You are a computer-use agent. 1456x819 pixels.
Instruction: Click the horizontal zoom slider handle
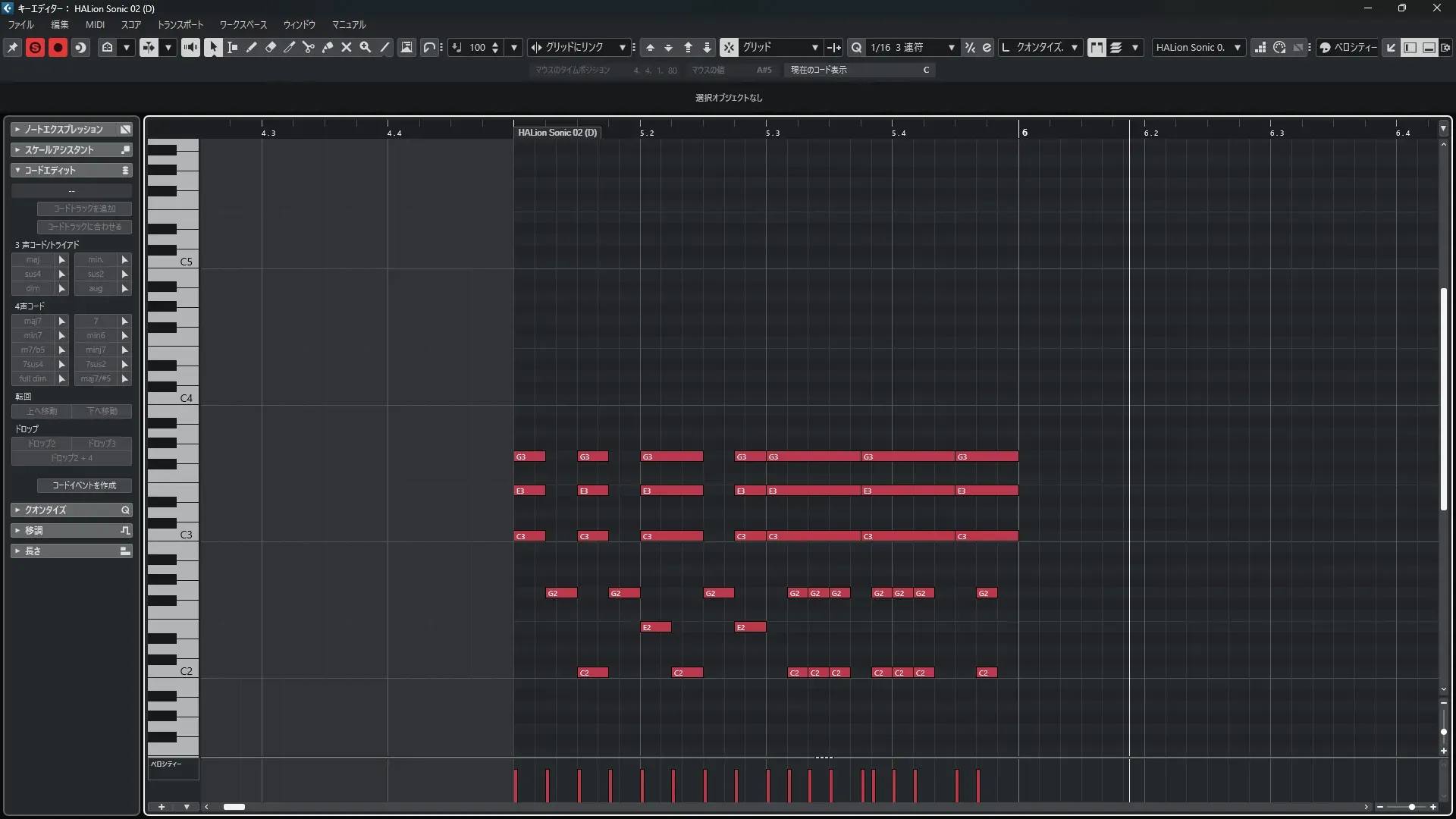pos(1411,807)
